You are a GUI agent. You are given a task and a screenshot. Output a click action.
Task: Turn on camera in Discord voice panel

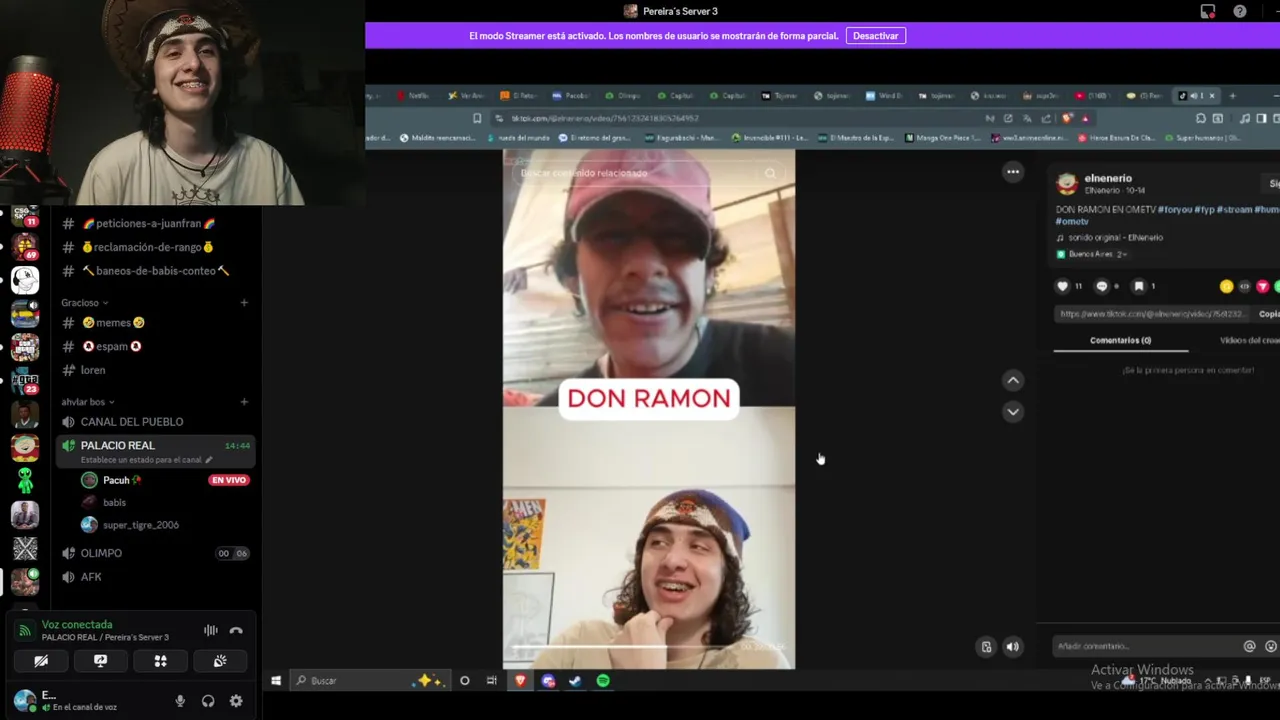(x=41, y=661)
